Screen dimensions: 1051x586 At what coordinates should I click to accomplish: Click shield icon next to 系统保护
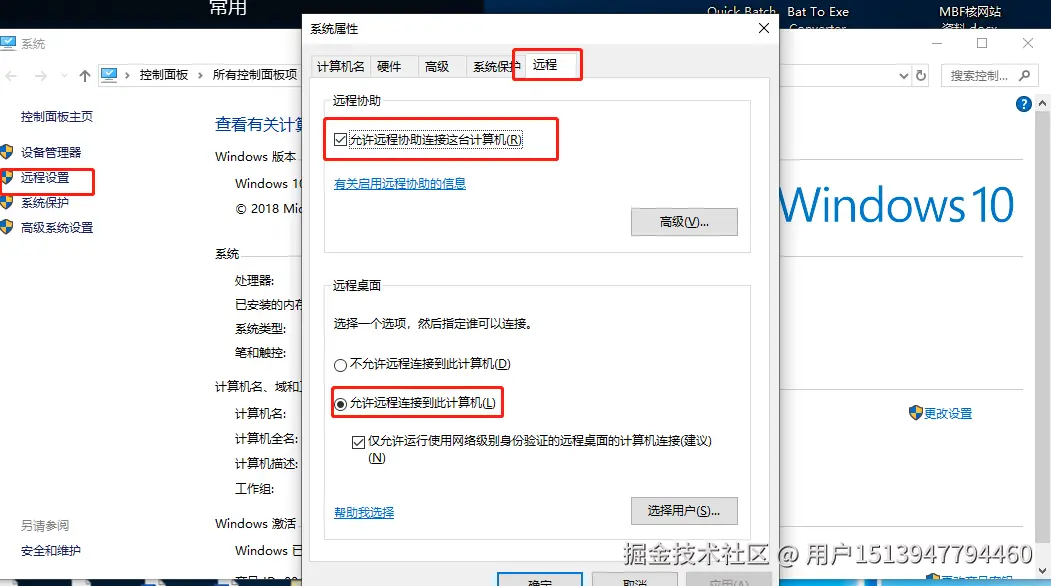click(x=7, y=202)
